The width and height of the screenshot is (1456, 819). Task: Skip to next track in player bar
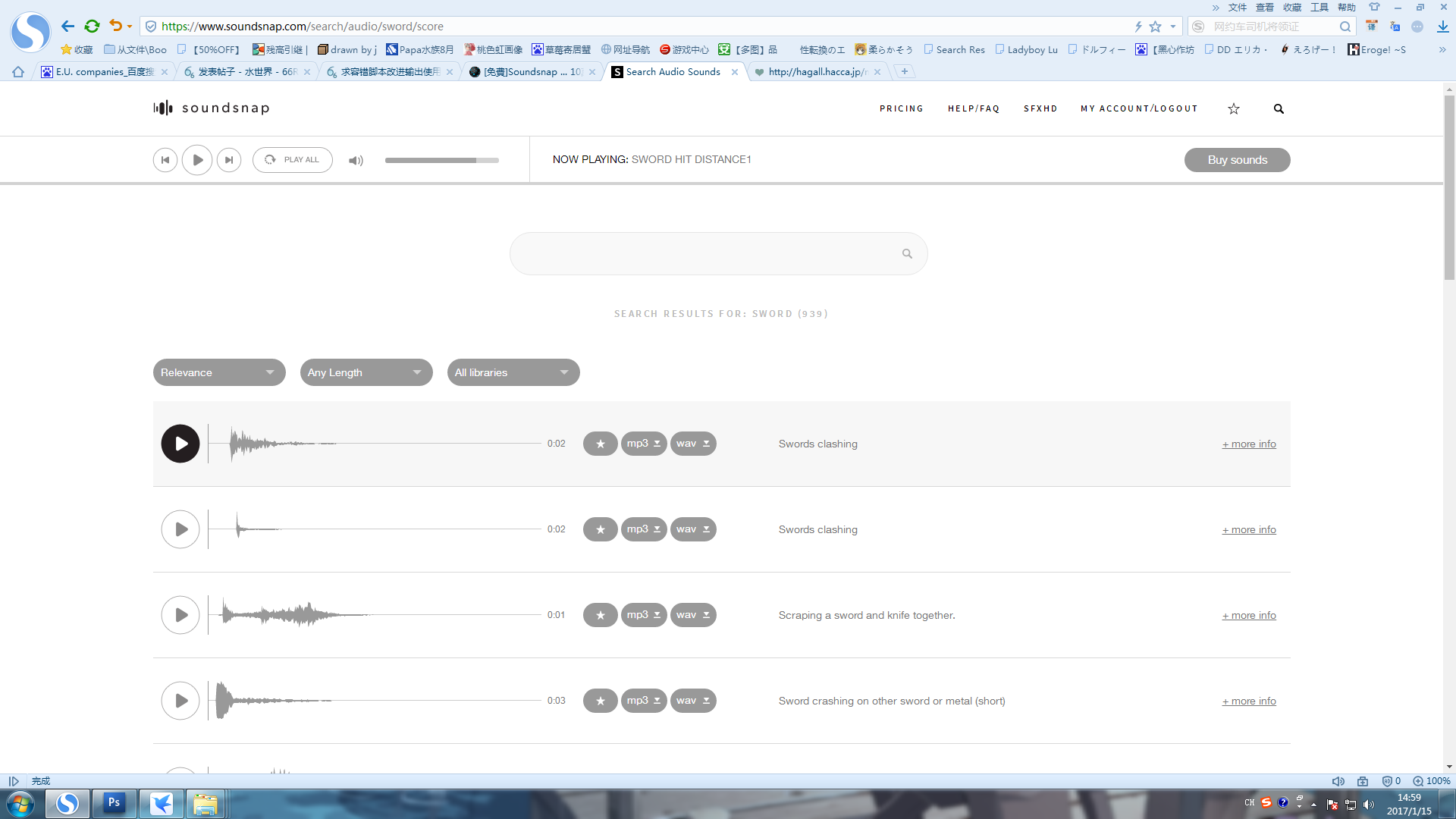[229, 160]
